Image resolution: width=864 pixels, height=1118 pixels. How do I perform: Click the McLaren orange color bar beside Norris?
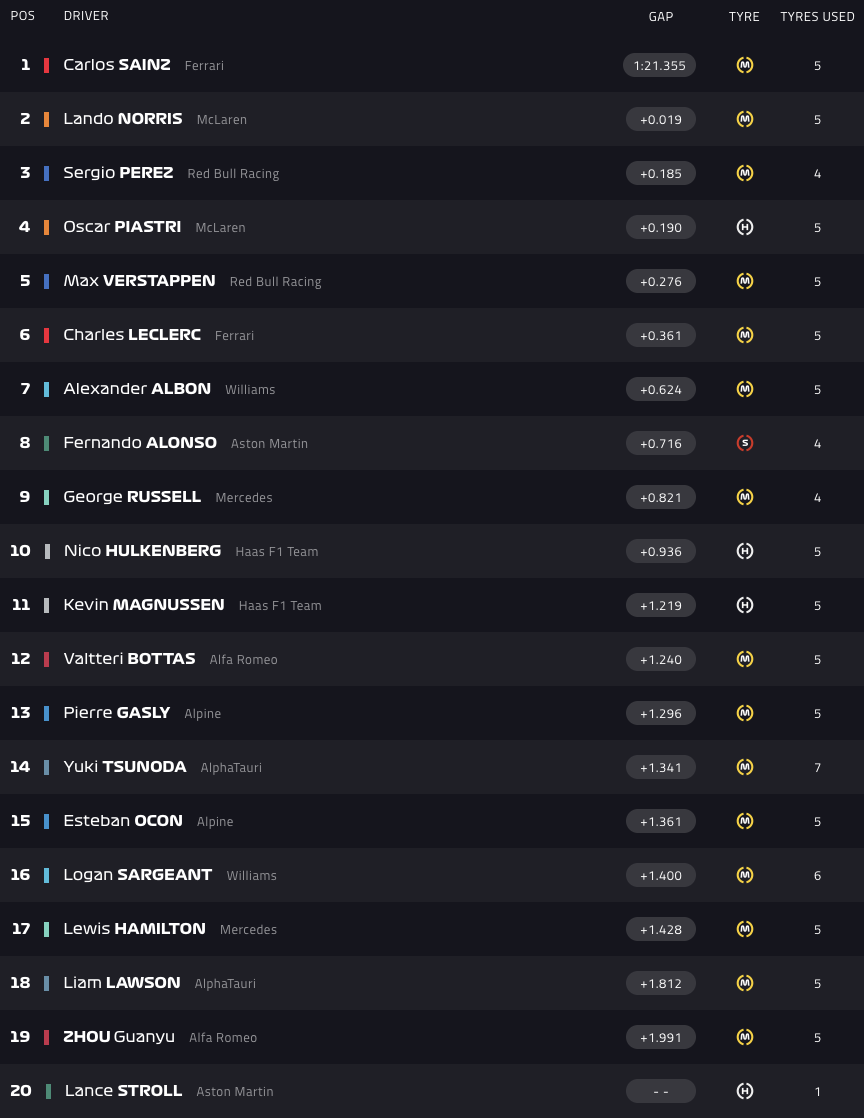click(46, 119)
